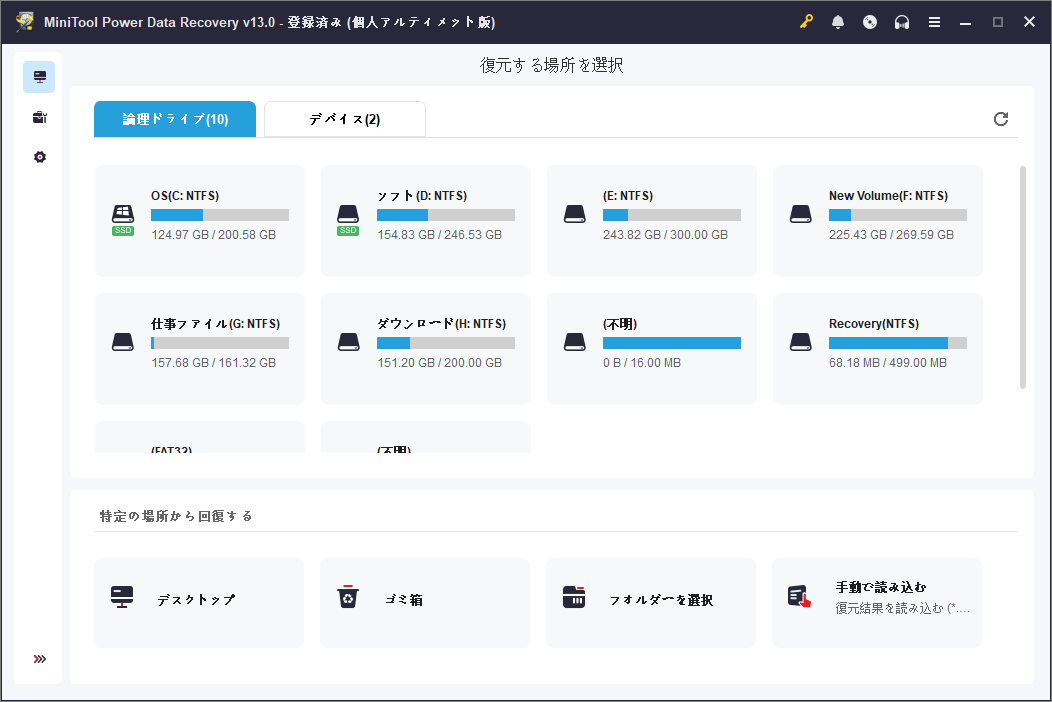Click 154.83 GB / 246.53 GB text
The image size is (1052, 702).
439,235
